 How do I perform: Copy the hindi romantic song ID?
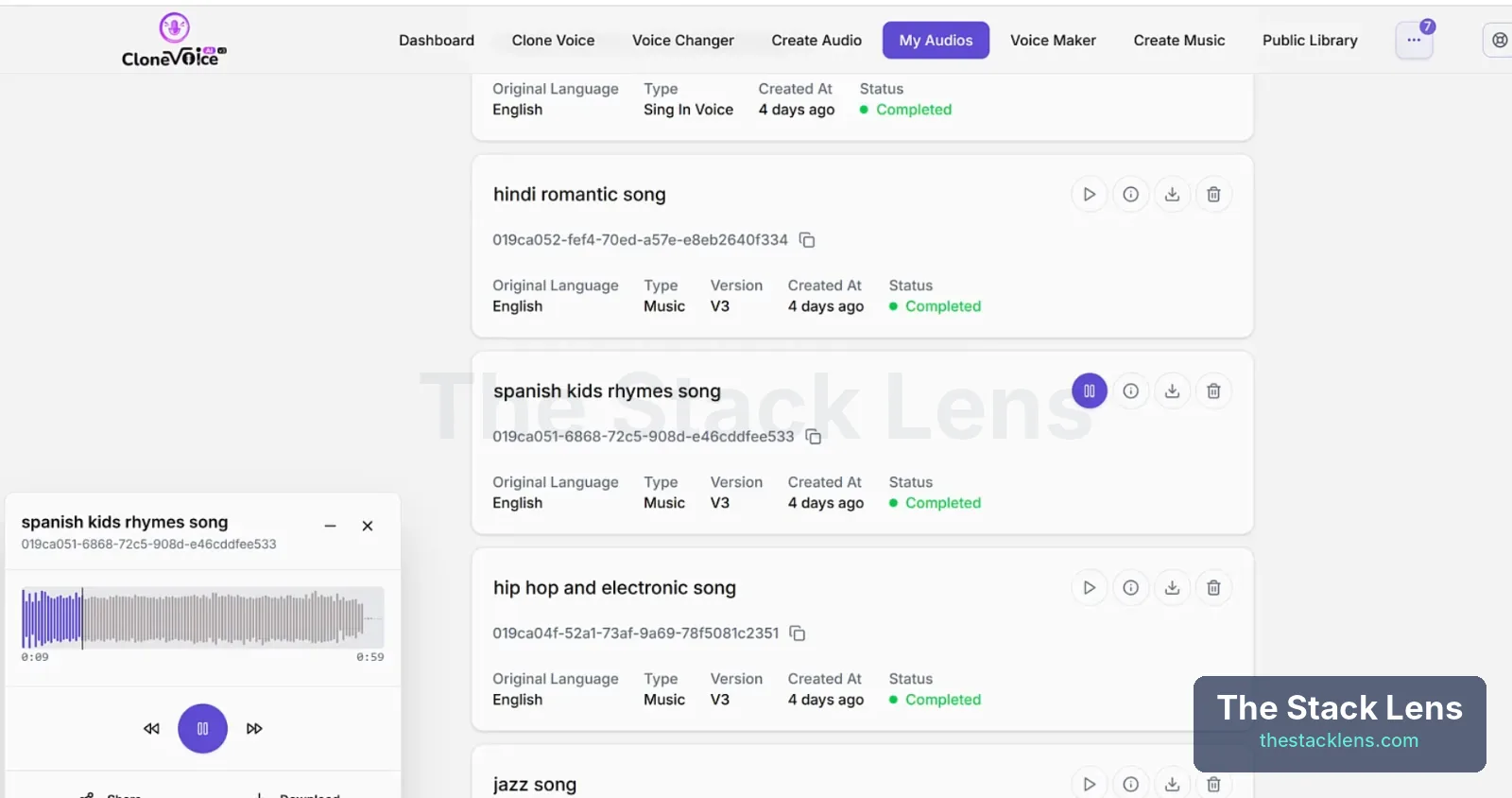[x=807, y=240]
